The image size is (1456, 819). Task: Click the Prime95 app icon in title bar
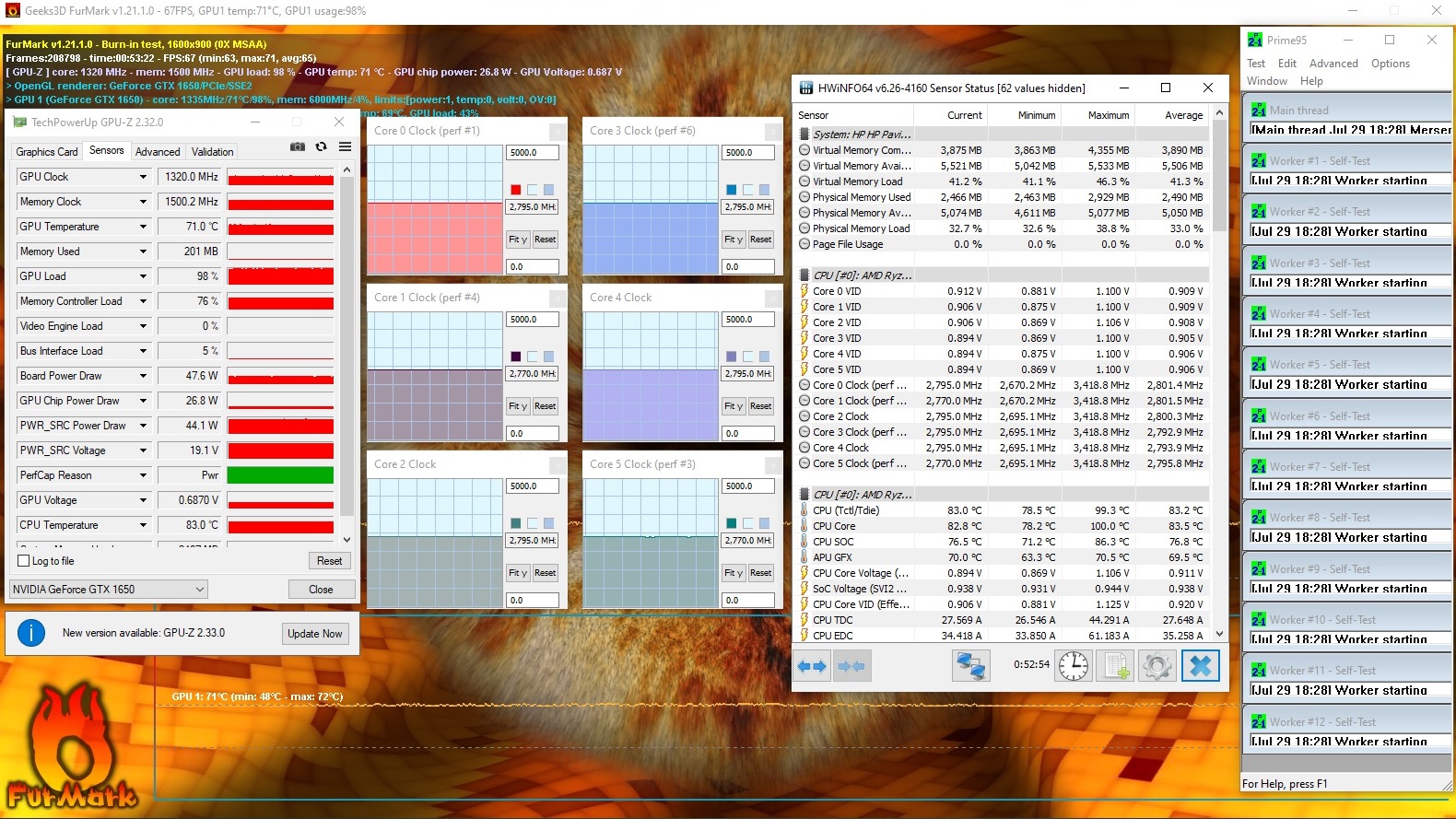[x=1255, y=40]
